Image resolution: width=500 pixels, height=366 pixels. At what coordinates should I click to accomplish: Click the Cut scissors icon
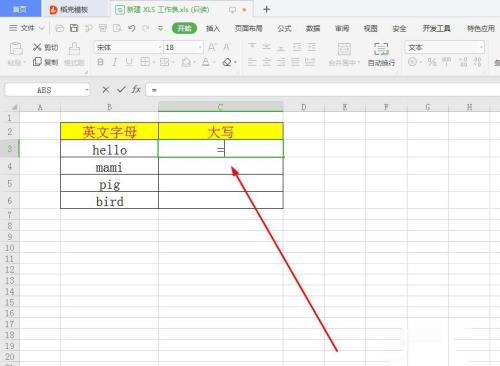pyautogui.click(x=37, y=47)
